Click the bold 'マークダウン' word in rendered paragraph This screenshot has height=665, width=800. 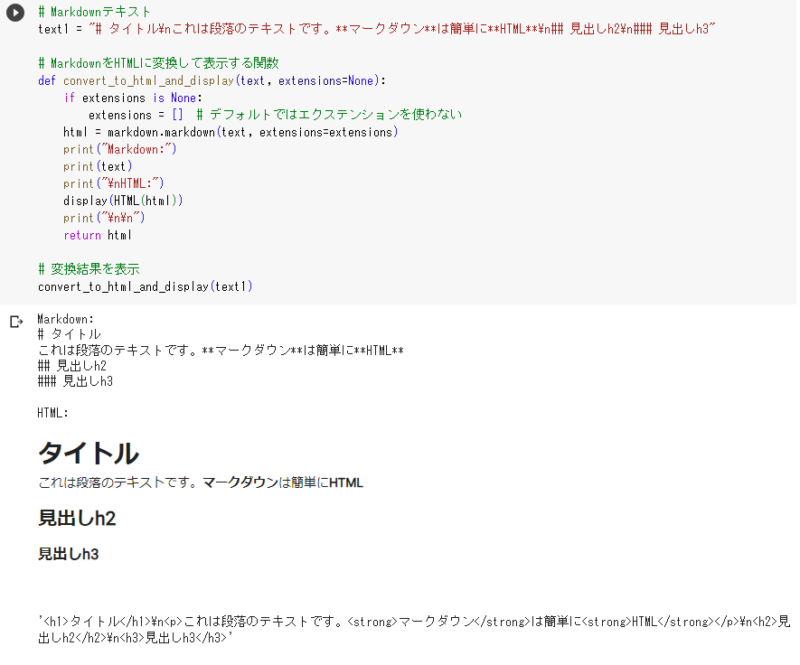pyautogui.click(x=239, y=483)
